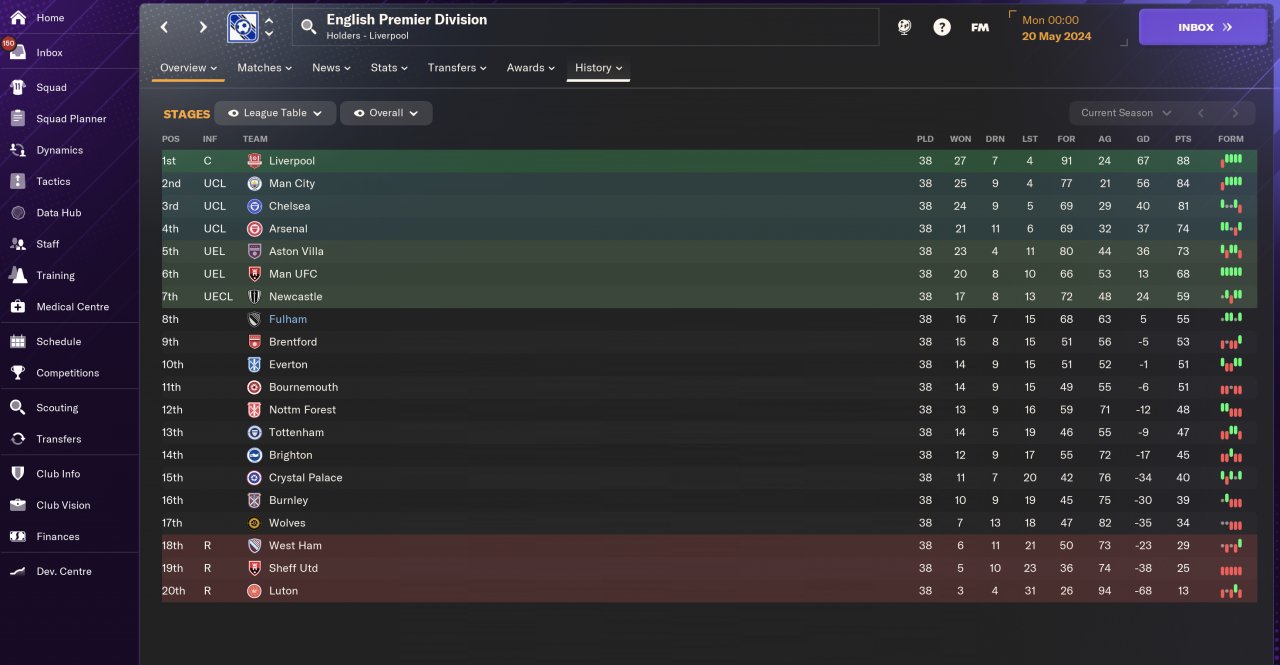Select Squad Planner in sidebar
The image size is (1280, 665).
pyautogui.click(x=71, y=118)
